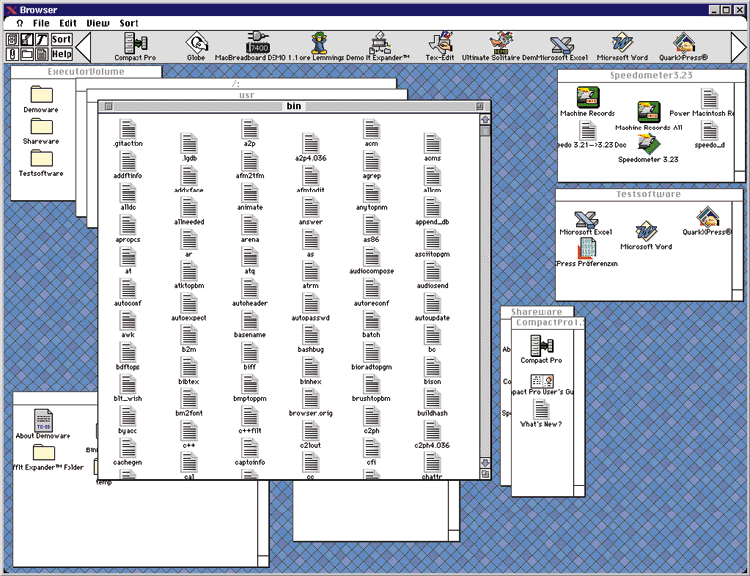Click the pencil application icon button
This screenshot has width=750, height=576.
tap(27, 39)
